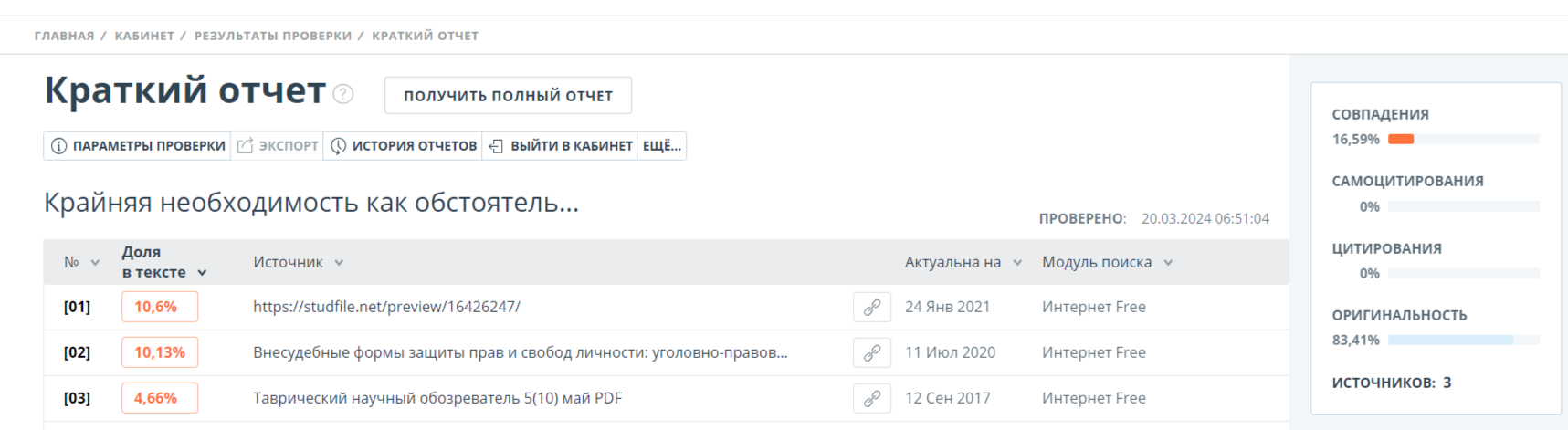This screenshot has height=430, width=1568.
Task: Open Внесудебные формы защиты прав source
Action: pyautogui.click(x=521, y=352)
